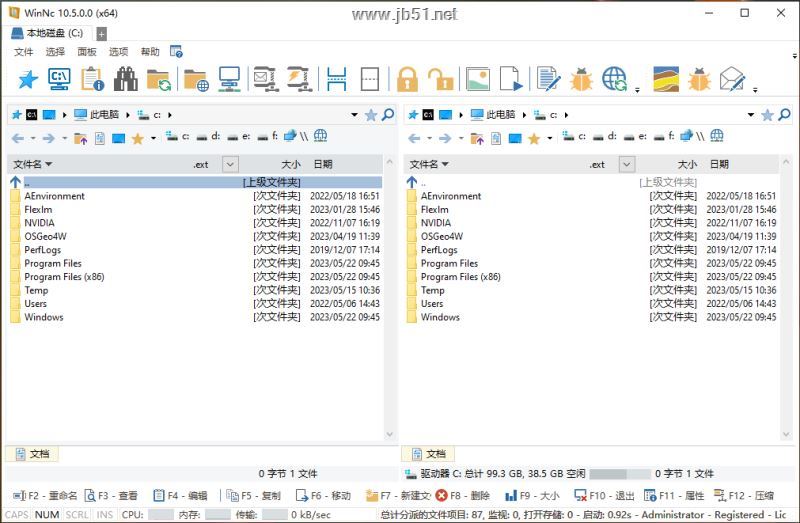The width and height of the screenshot is (800, 523).
Task: Open the overflow arrow after globe refresh icon
Action: (x=637, y=90)
